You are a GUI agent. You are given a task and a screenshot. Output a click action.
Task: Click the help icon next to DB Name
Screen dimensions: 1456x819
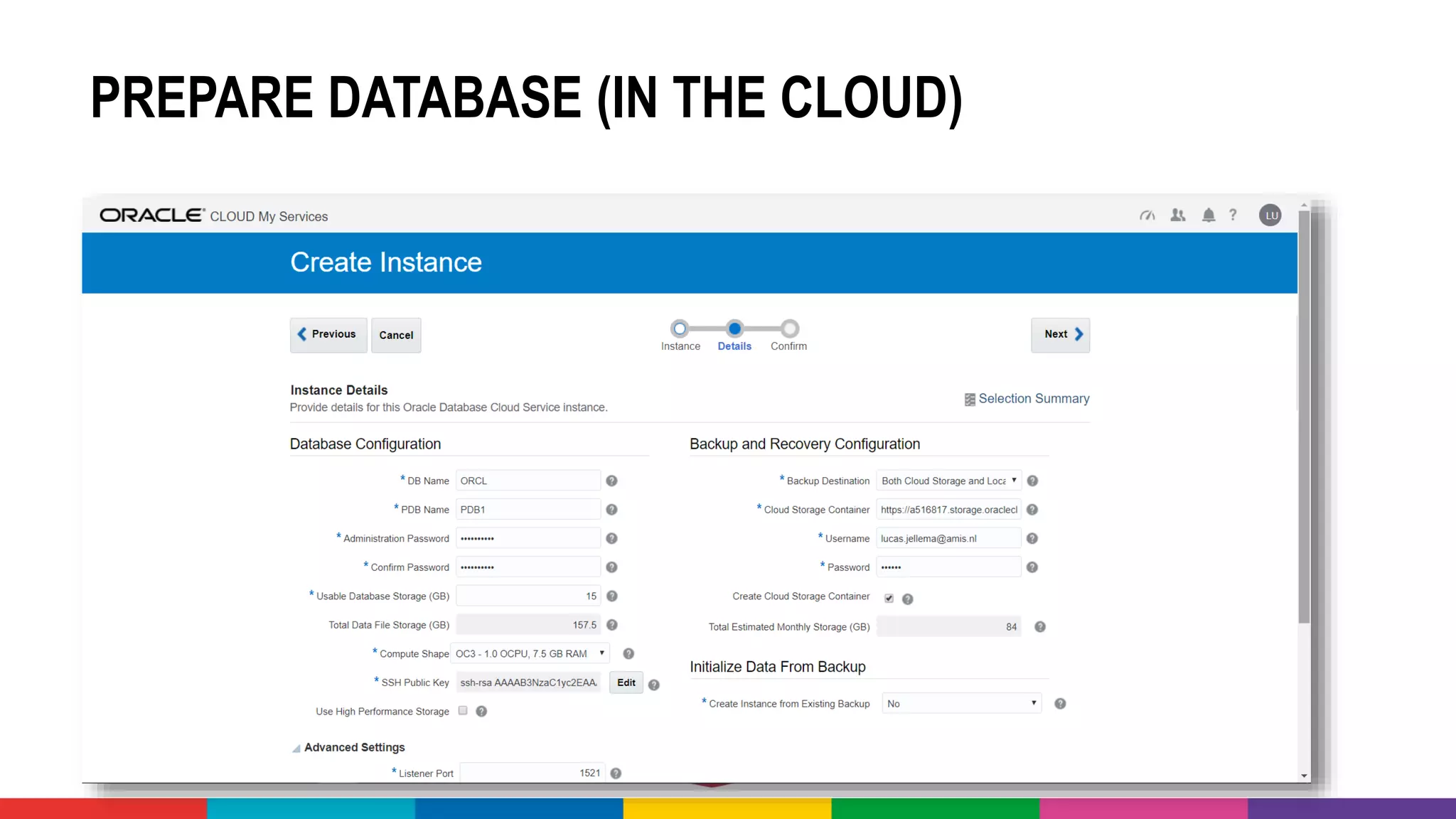click(x=611, y=481)
